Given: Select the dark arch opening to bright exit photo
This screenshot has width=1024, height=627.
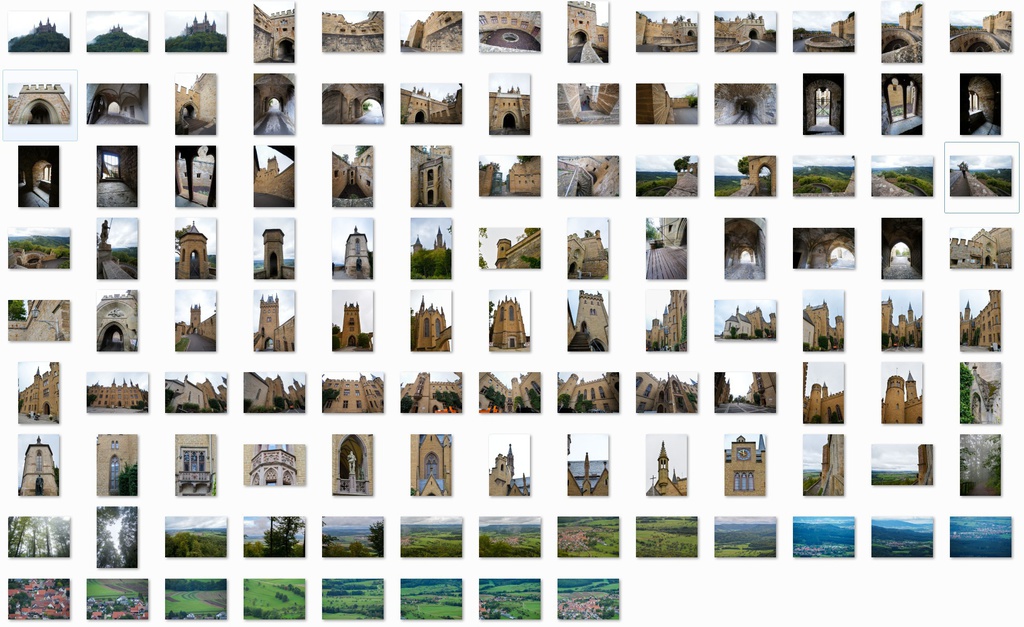Looking at the screenshot, I should (x=902, y=249).
